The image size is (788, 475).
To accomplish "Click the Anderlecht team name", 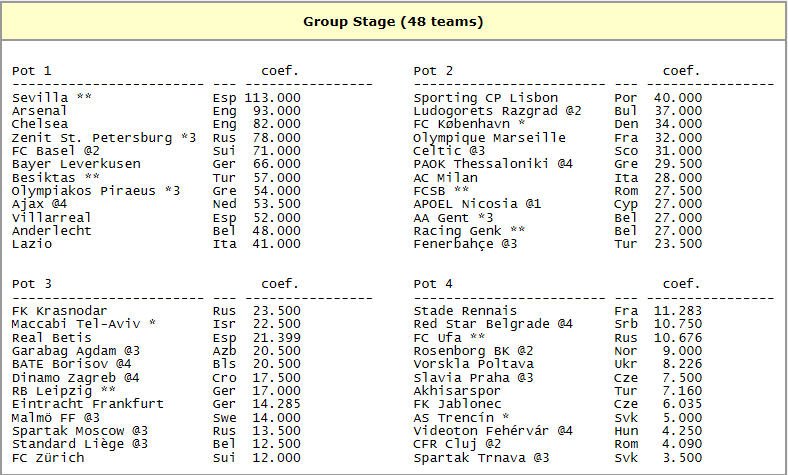I will [52, 231].
